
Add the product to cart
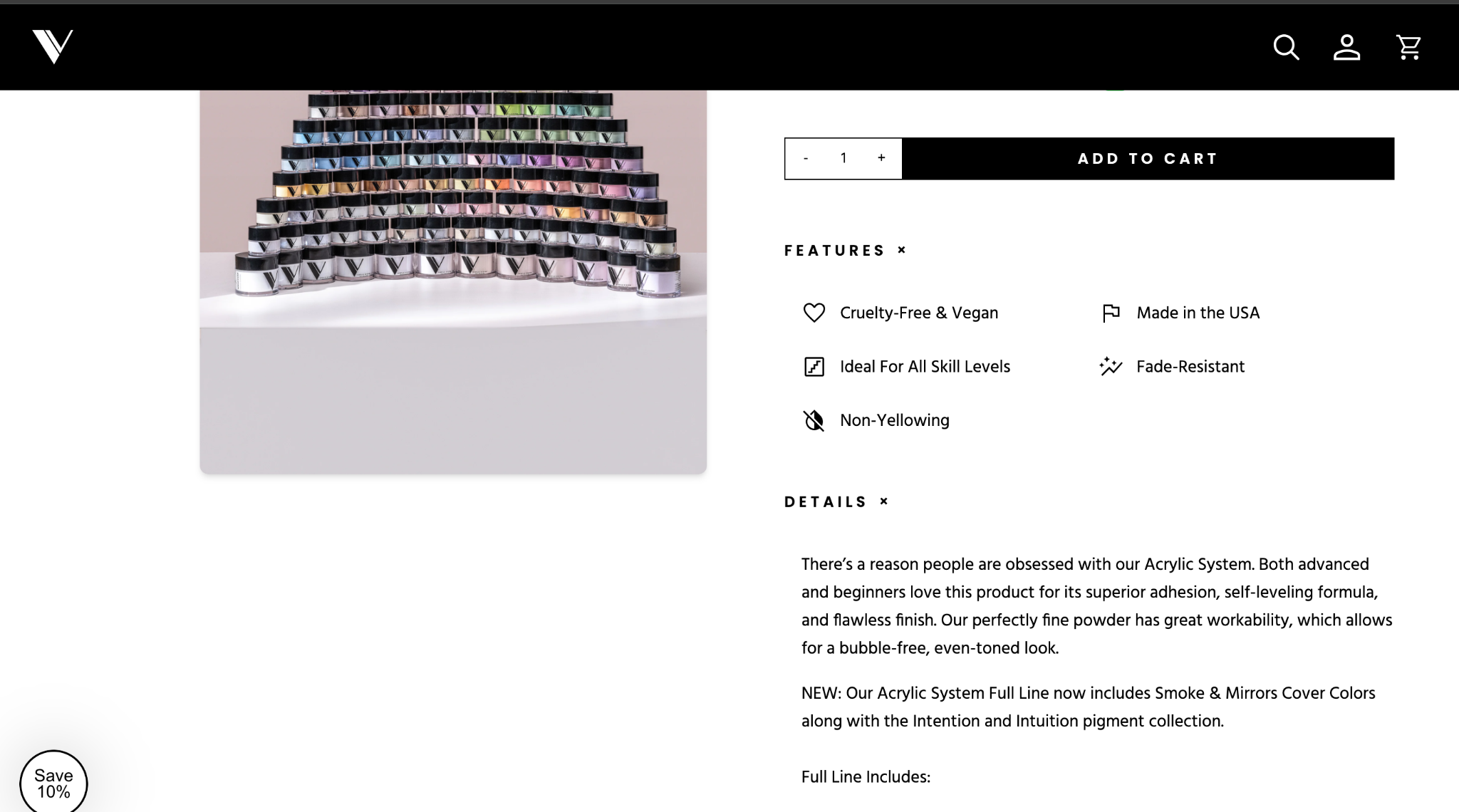pyautogui.click(x=1148, y=159)
